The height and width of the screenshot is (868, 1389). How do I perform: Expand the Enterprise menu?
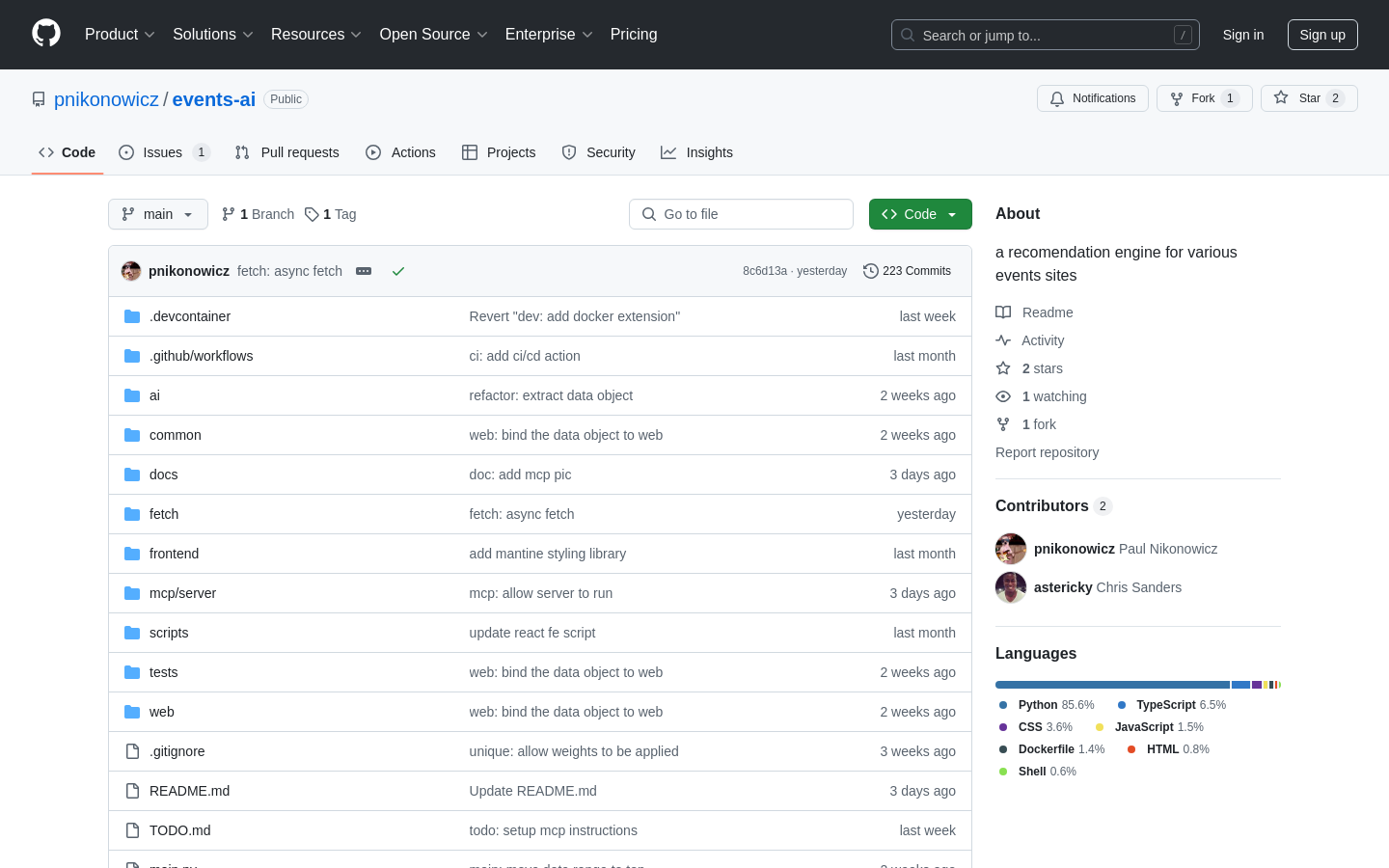coord(549,35)
